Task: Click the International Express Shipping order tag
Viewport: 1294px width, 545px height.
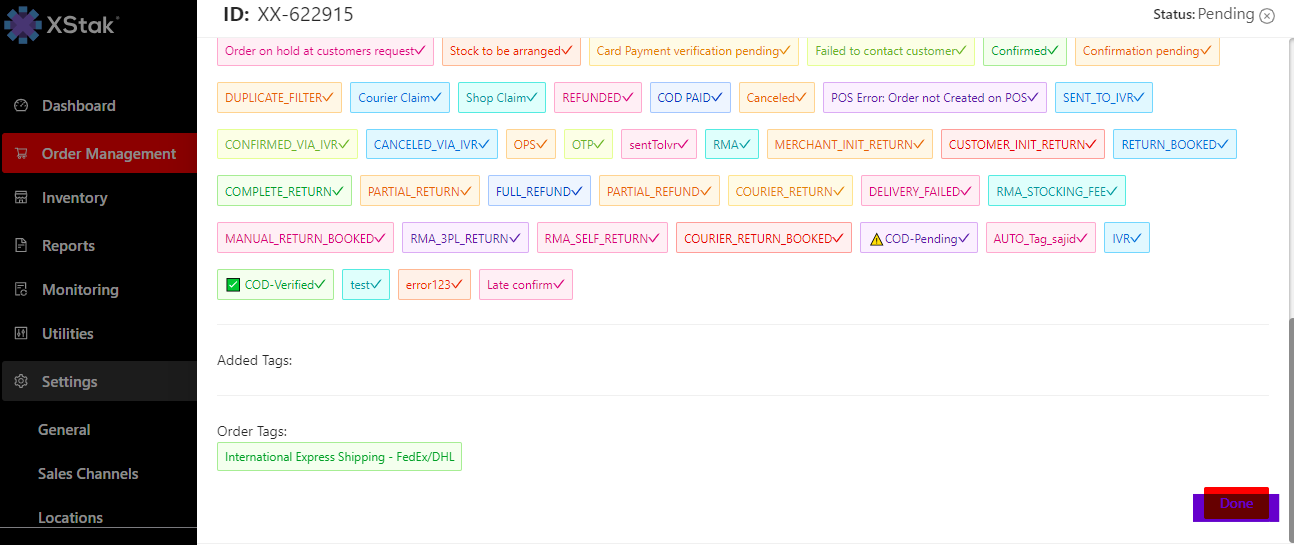Action: click(x=339, y=457)
